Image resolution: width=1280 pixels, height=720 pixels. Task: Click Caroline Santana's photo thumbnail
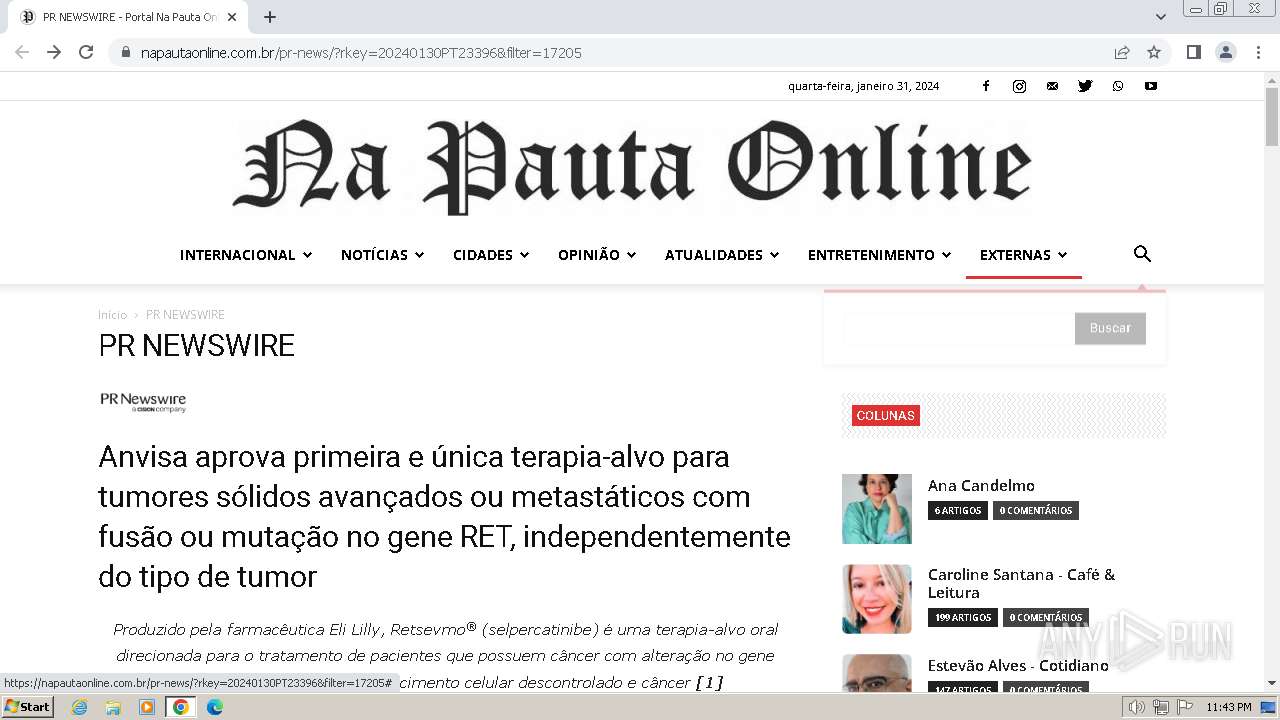coord(877,599)
